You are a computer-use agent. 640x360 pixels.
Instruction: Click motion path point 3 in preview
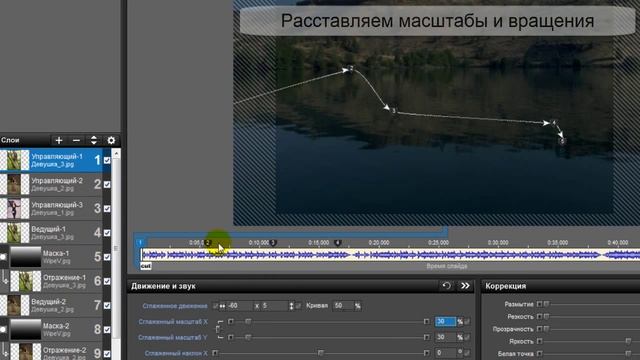[x=393, y=111]
